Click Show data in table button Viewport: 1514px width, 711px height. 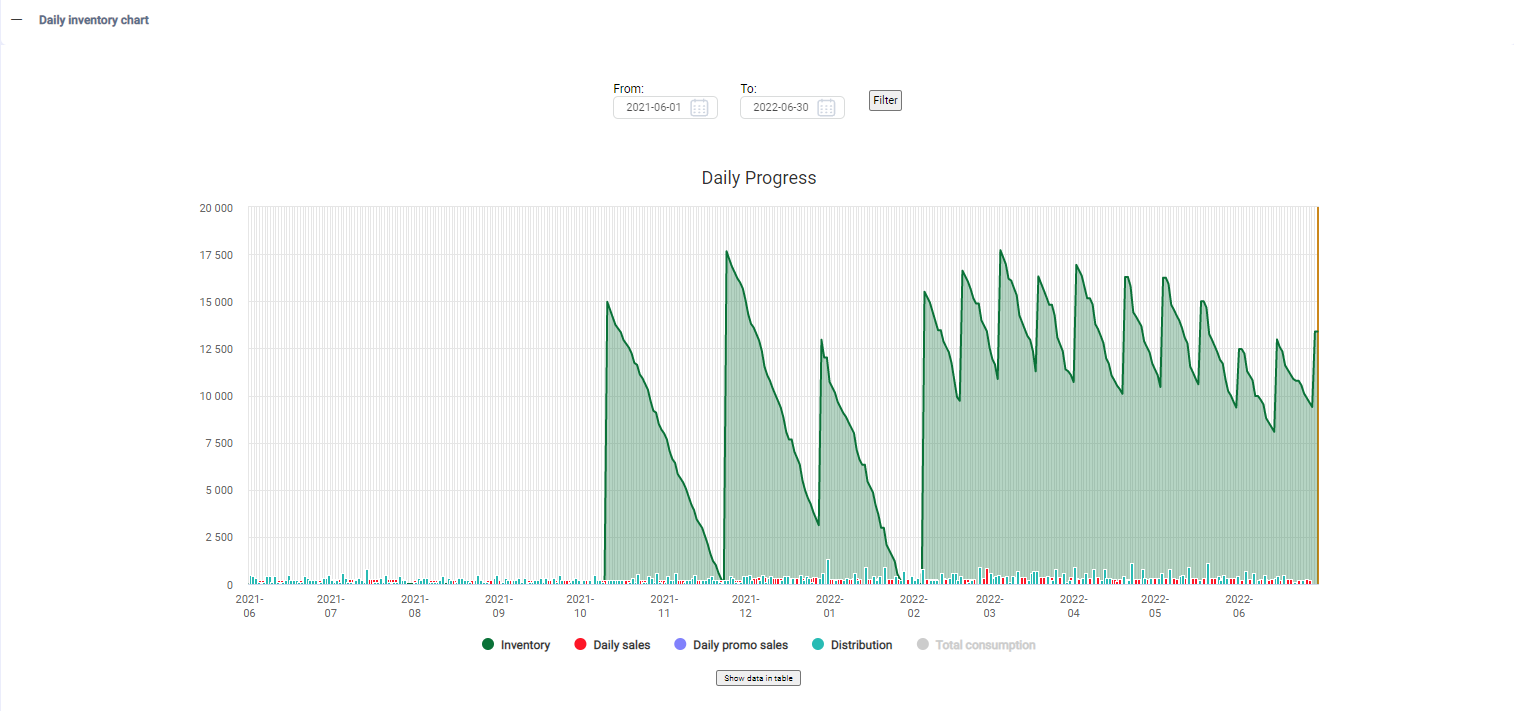[758, 678]
